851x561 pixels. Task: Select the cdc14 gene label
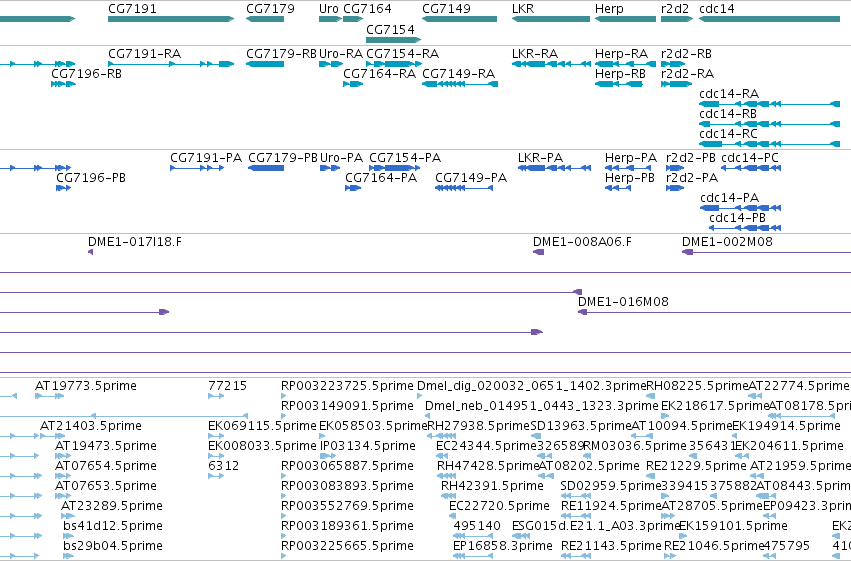point(716,9)
